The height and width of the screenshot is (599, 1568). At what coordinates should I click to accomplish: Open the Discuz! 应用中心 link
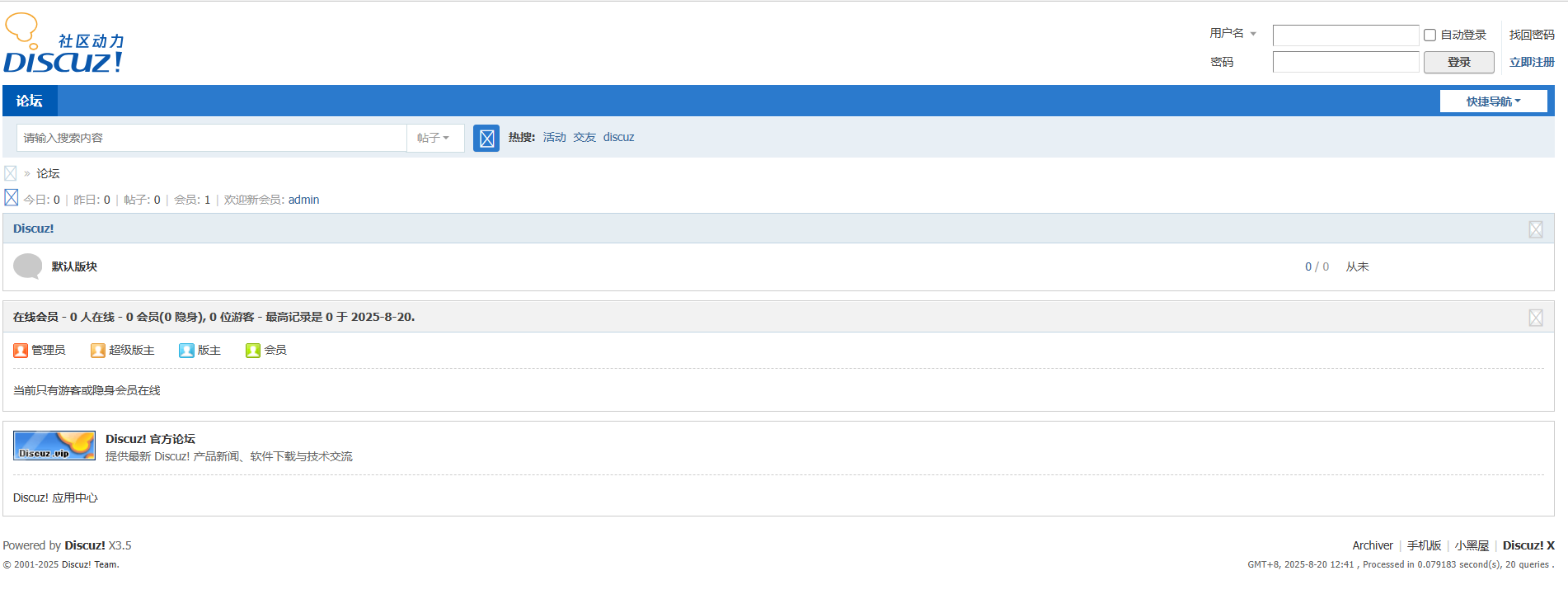pyautogui.click(x=55, y=498)
